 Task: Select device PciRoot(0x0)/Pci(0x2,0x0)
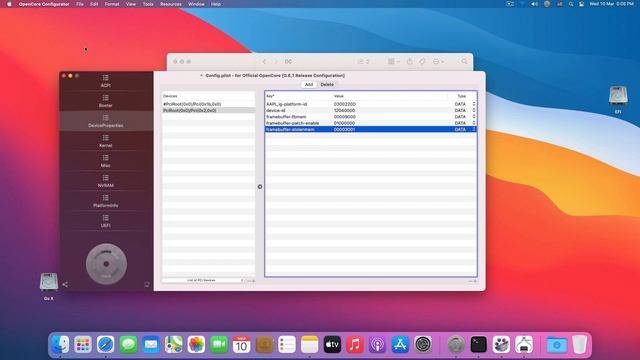click(209, 110)
